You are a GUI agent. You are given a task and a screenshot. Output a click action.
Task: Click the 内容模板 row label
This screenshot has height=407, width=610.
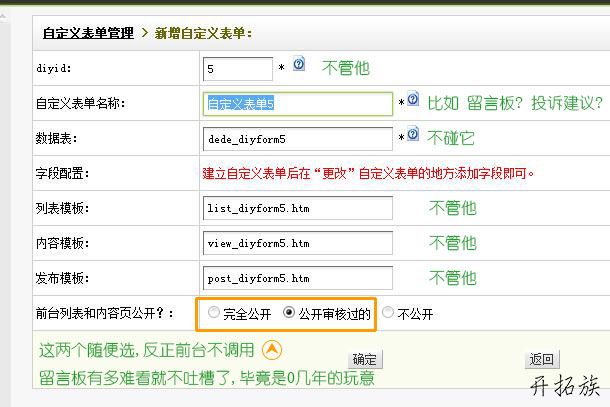(x=62, y=243)
